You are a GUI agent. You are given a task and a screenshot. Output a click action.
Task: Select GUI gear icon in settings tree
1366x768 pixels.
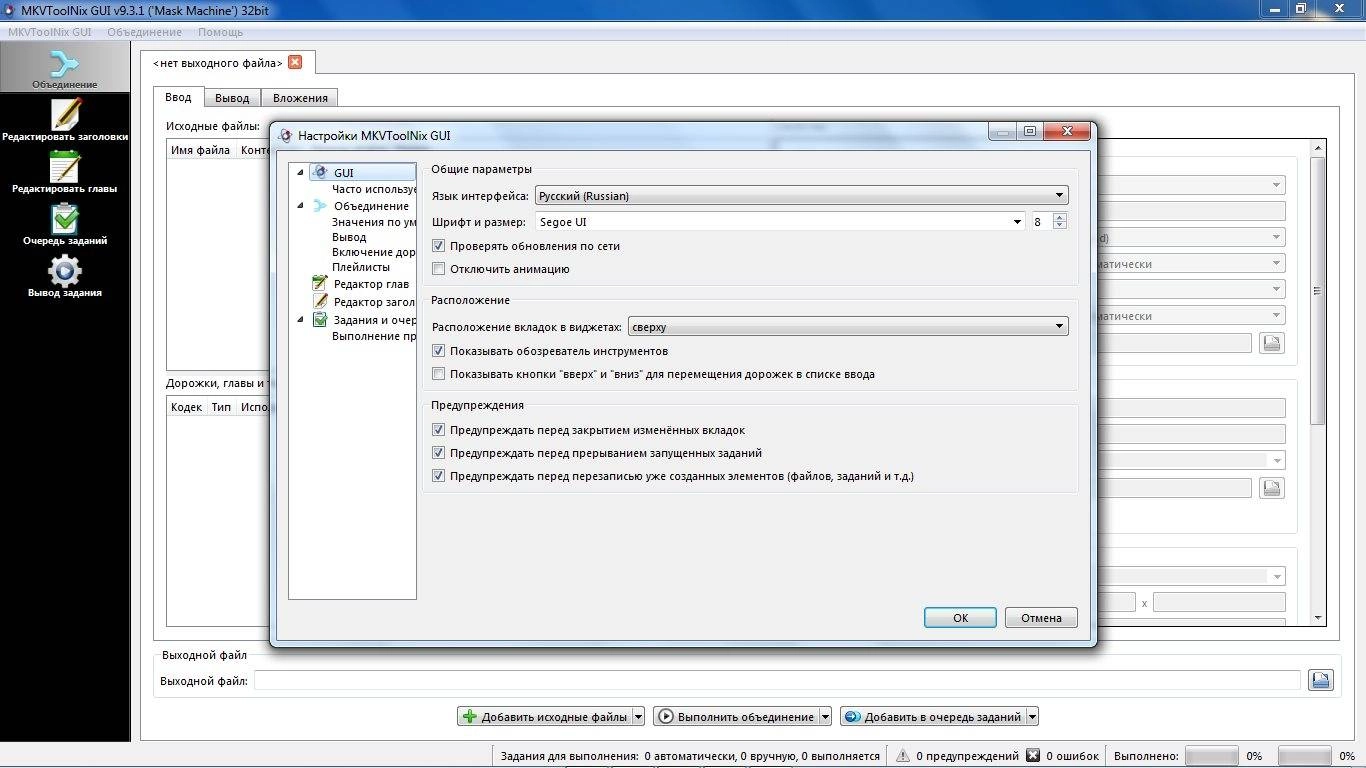click(x=320, y=173)
